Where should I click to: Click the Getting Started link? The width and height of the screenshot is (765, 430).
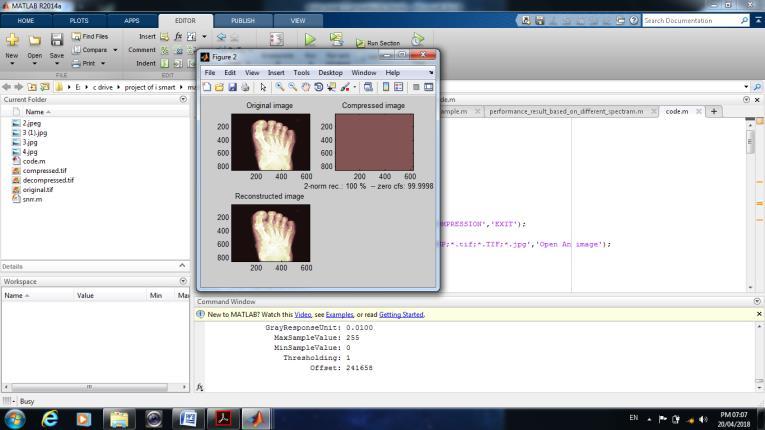401,314
